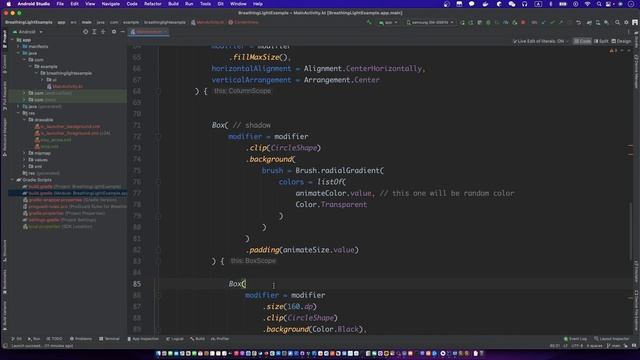
Task: Click the Make Project hammer icon
Action: 369,22
